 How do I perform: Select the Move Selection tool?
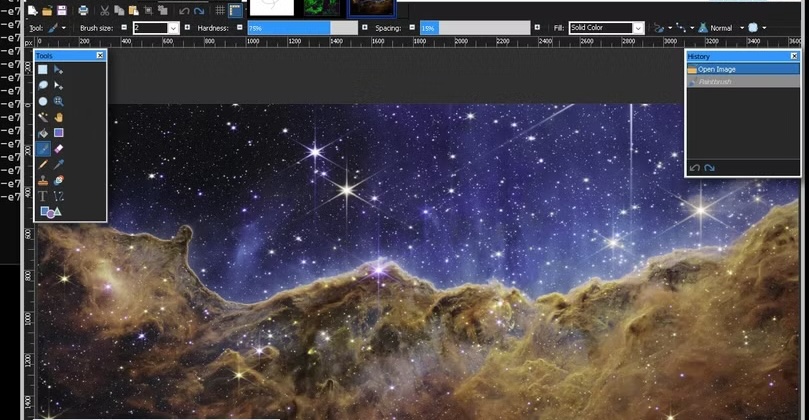click(x=58, y=86)
